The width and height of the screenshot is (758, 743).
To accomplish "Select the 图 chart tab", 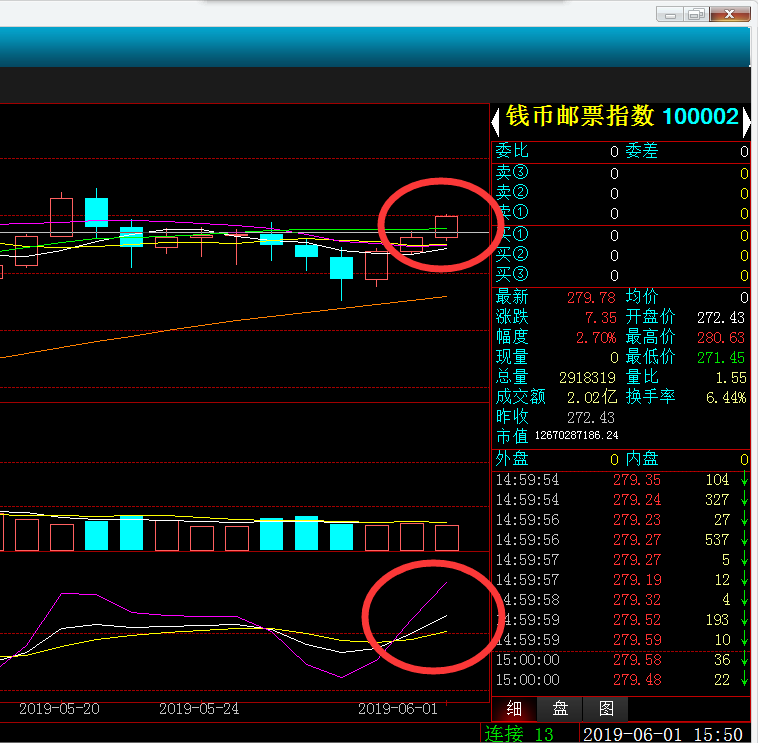I will pos(606,709).
